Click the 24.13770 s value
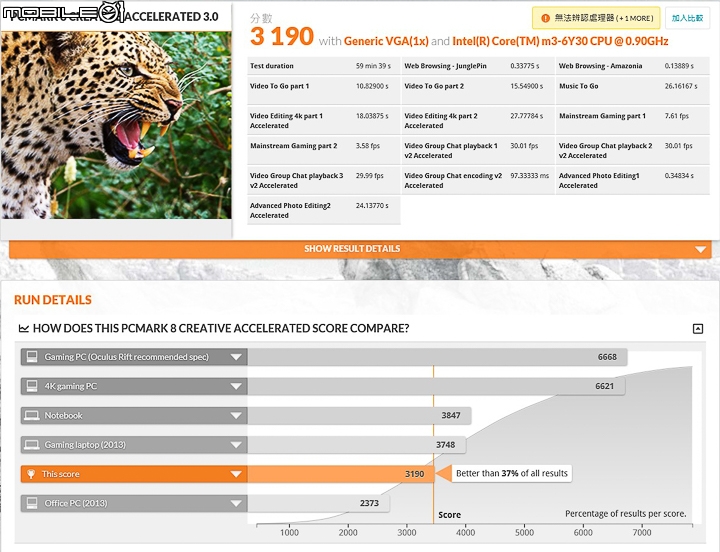Viewport: 720px width, 552px height. (372, 206)
